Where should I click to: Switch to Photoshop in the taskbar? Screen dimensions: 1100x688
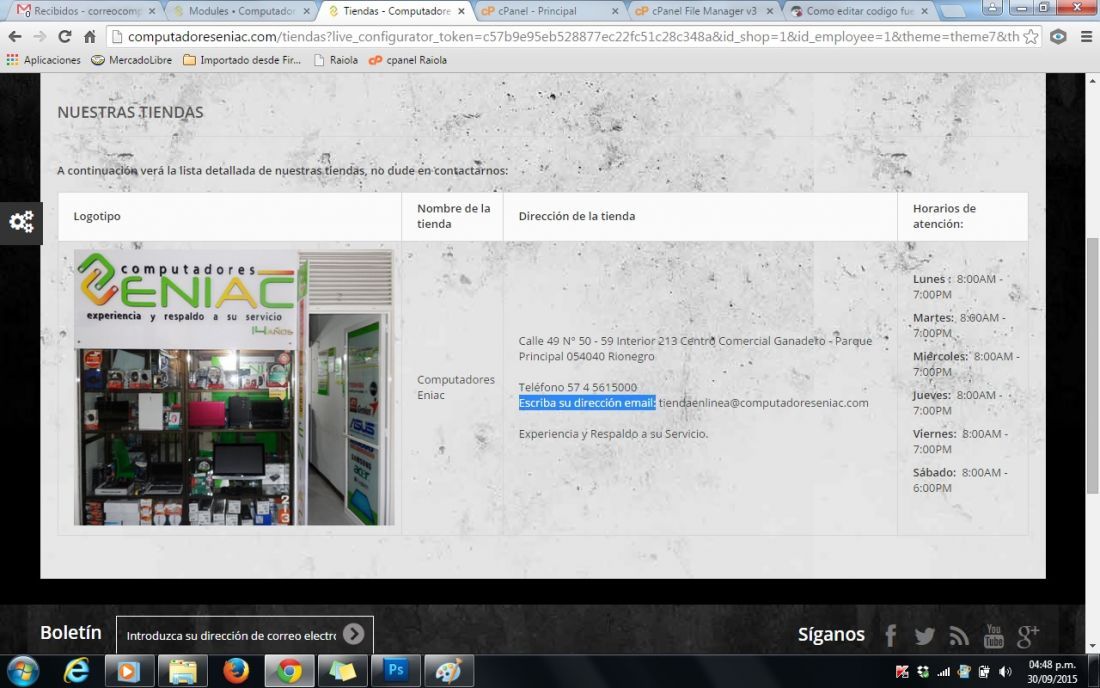pos(396,671)
